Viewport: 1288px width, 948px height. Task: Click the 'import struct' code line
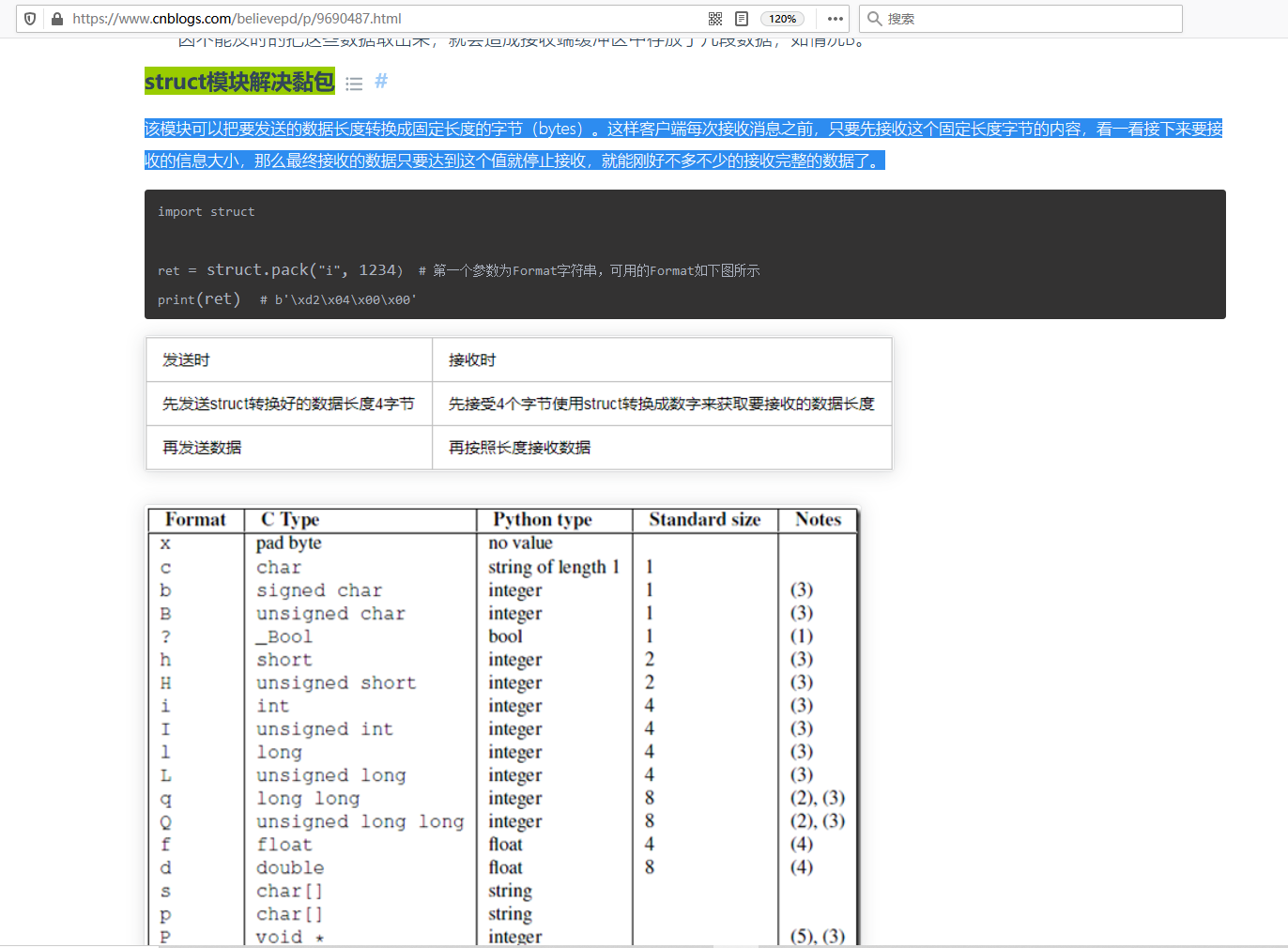point(207,212)
